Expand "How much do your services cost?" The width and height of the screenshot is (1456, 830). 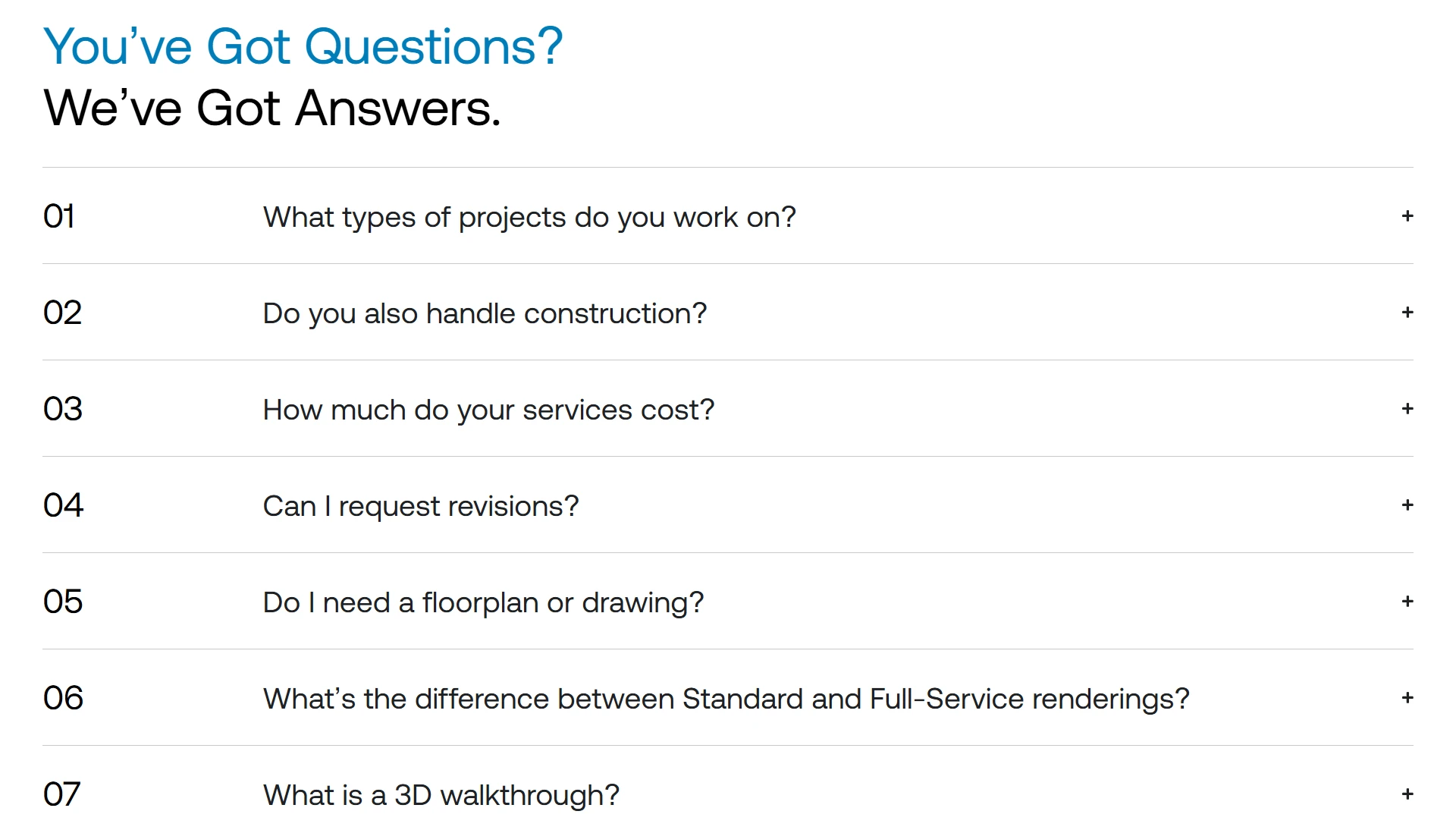[488, 410]
